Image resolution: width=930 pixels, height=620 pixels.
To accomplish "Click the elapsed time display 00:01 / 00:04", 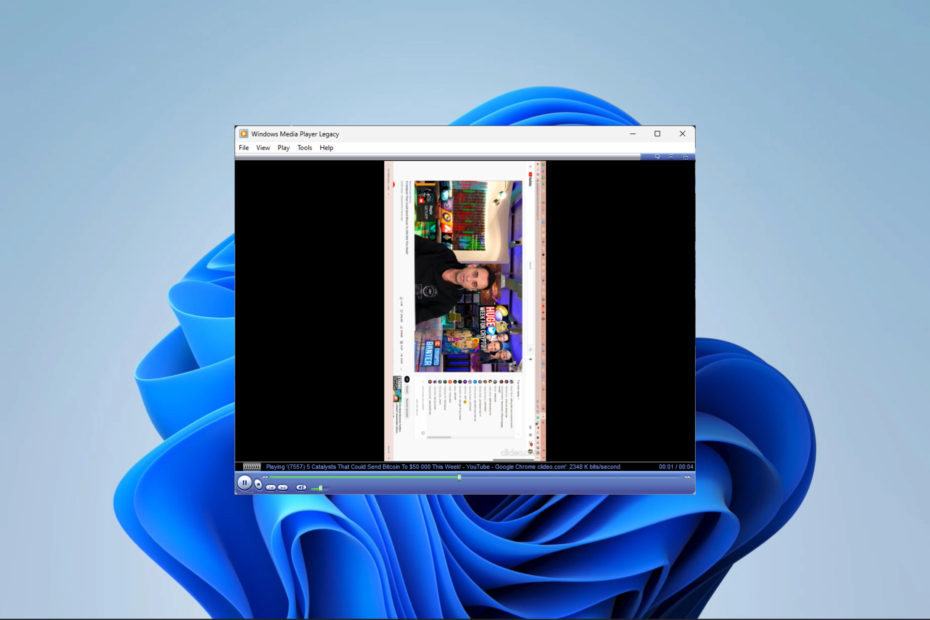I will (676, 467).
